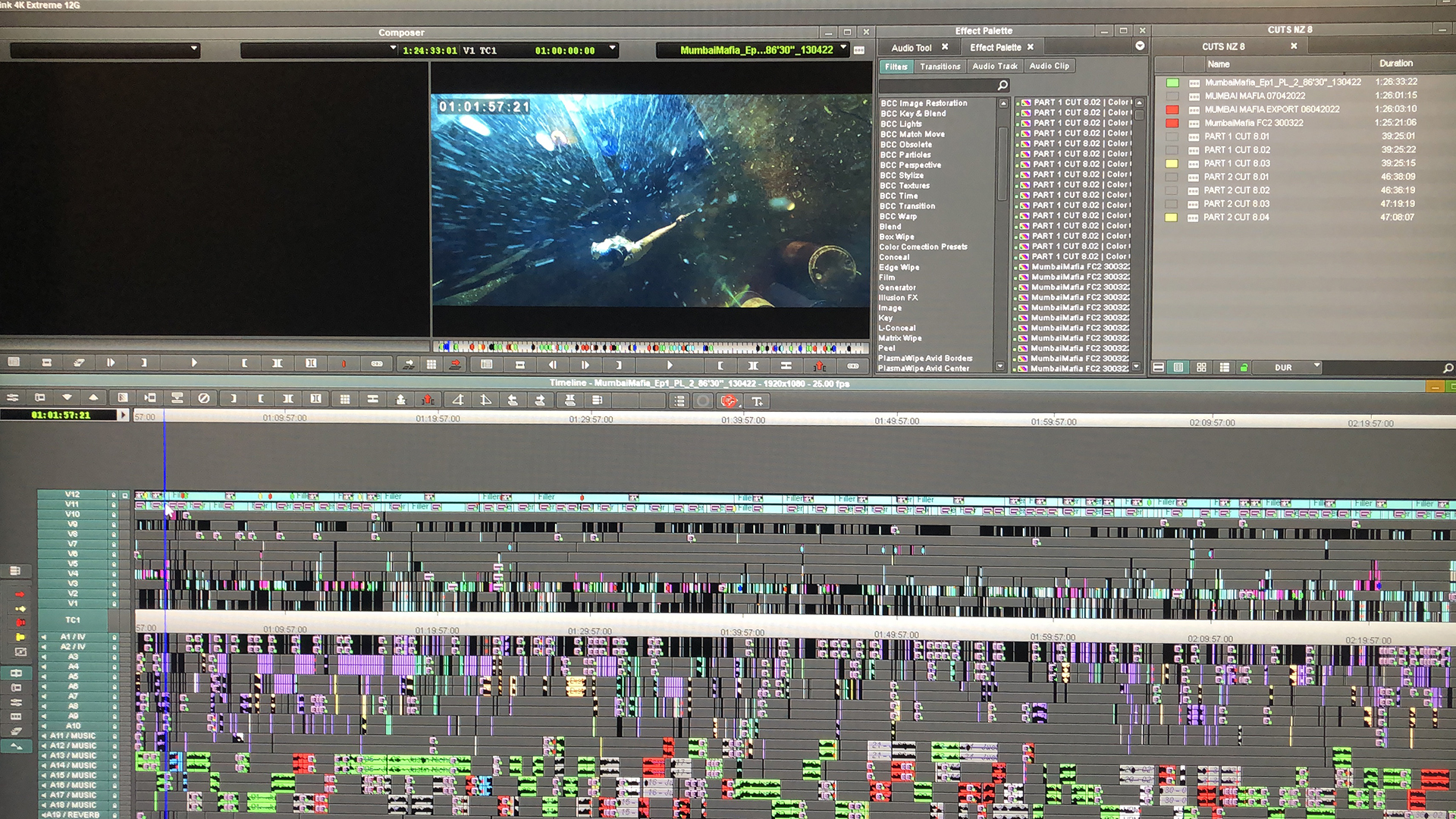Open the timecode display dropdown above monitor
1456x819 pixels.
613,49
